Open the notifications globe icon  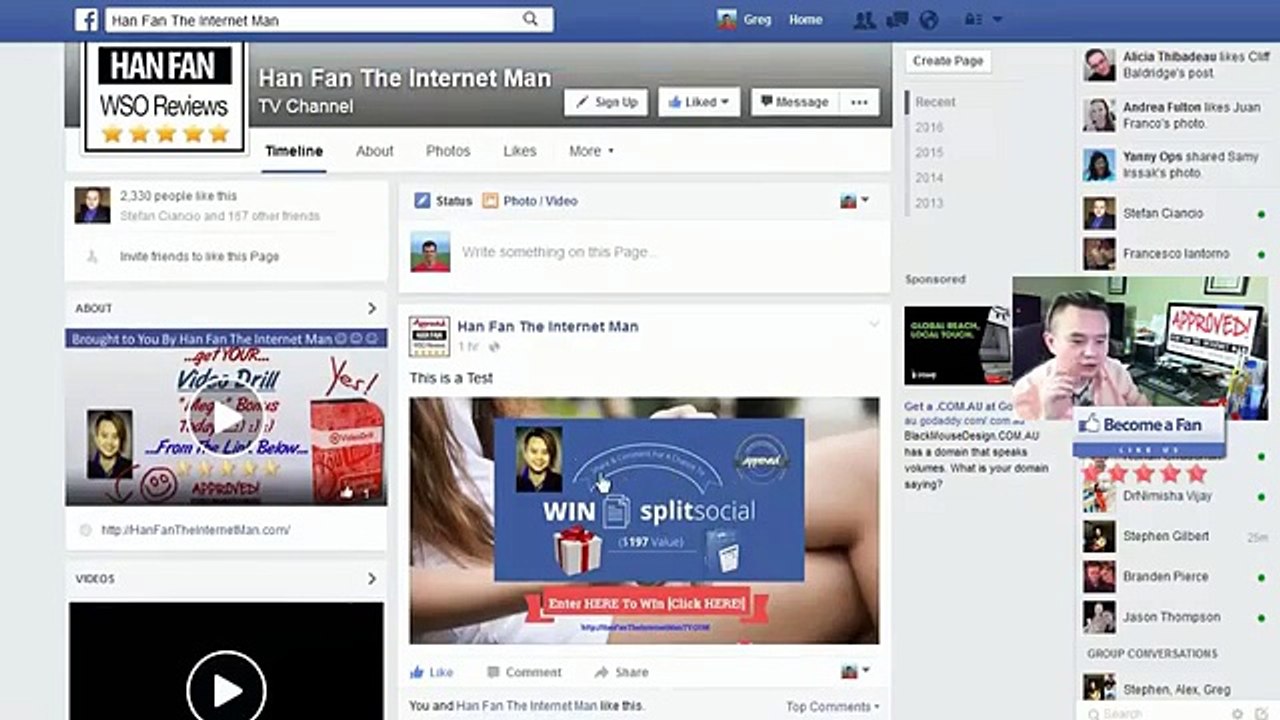click(929, 20)
